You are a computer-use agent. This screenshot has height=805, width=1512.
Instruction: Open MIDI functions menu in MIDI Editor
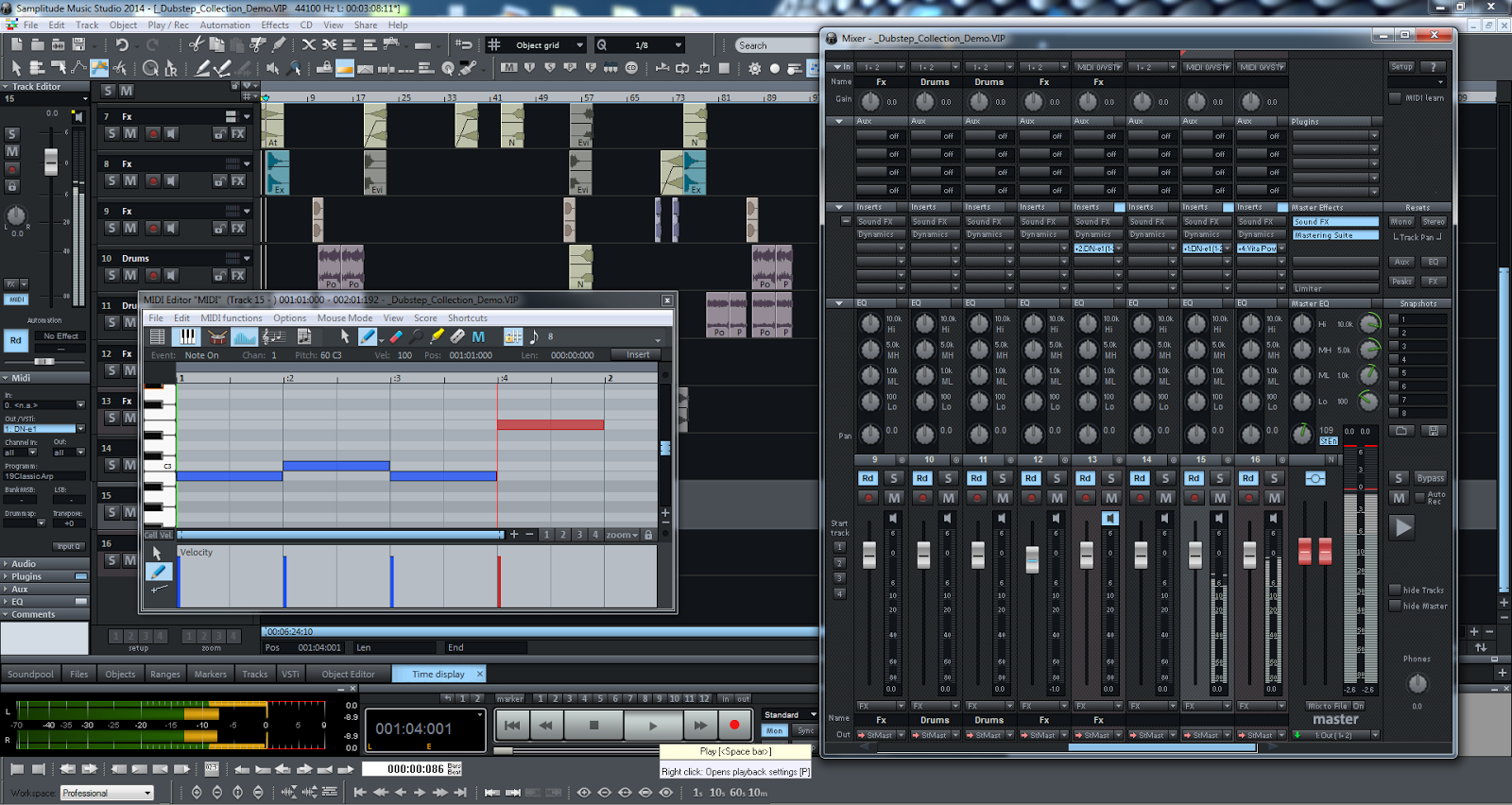pyautogui.click(x=231, y=318)
